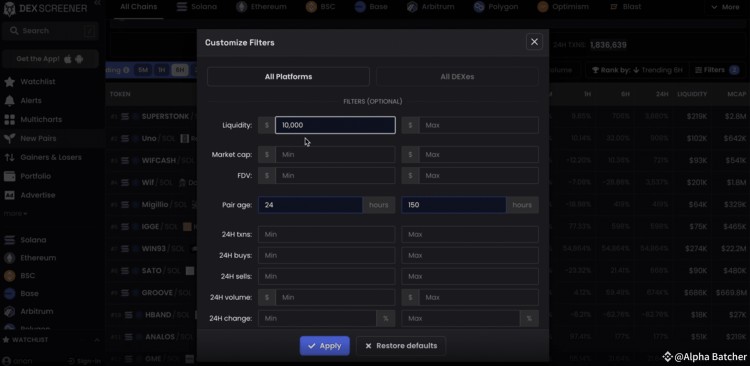Restore defaults for filters
750x366 pixels.
(x=401, y=346)
